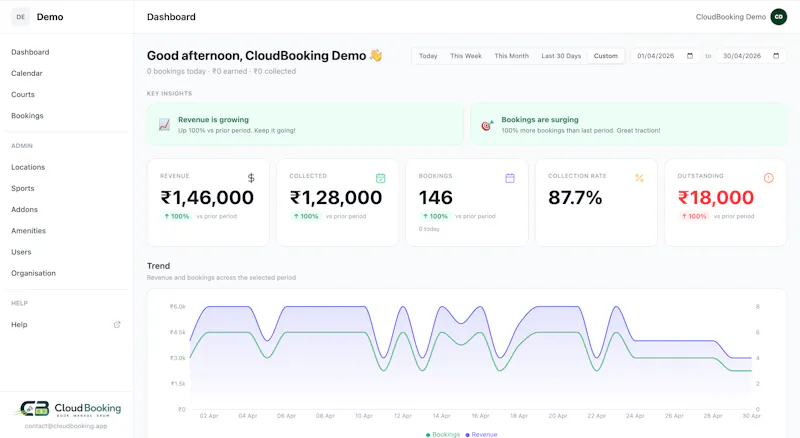800x438 pixels.
Task: Click the KEY INSIGHTS heading
Action: [x=169, y=93]
